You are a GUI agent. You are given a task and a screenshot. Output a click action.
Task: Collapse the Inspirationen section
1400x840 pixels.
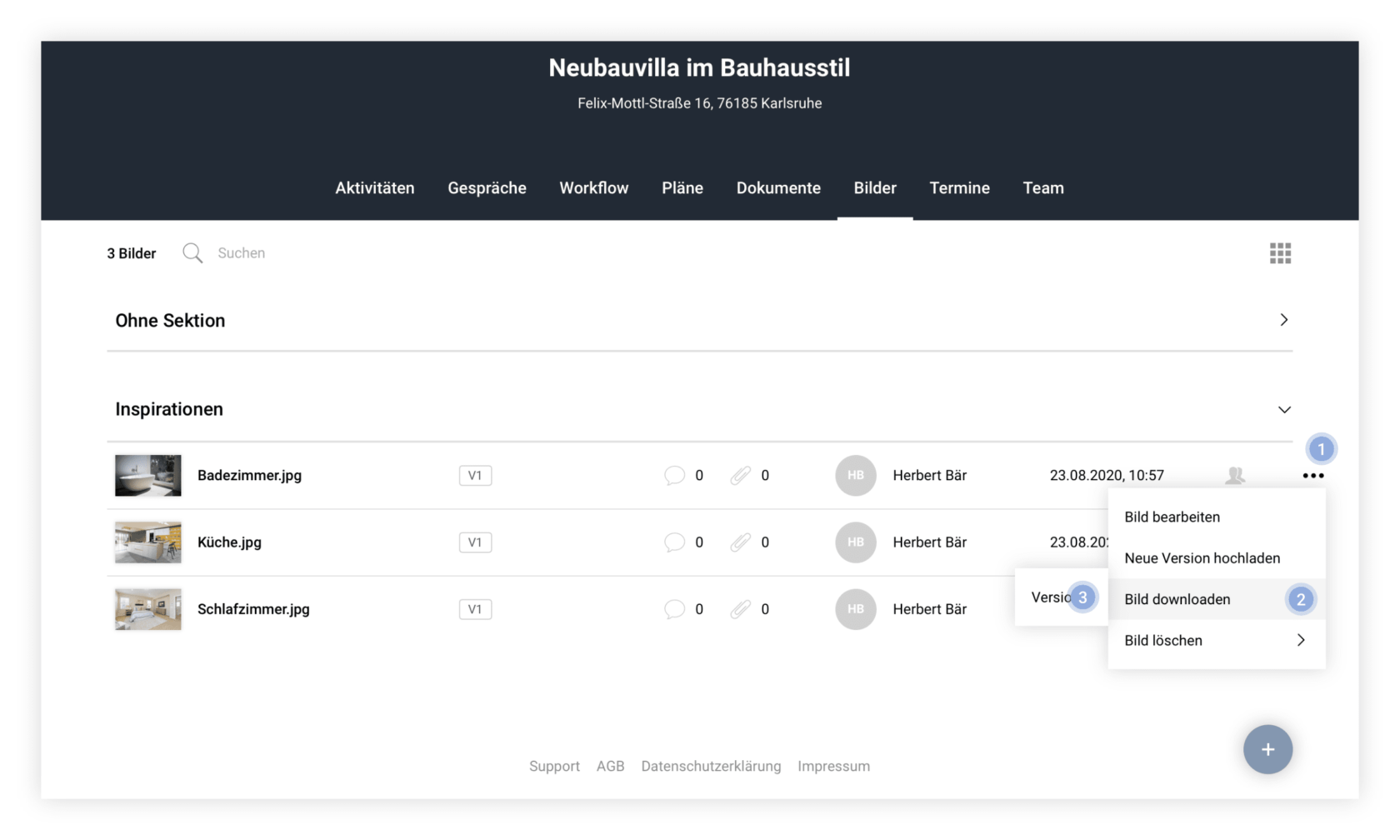click(1283, 409)
